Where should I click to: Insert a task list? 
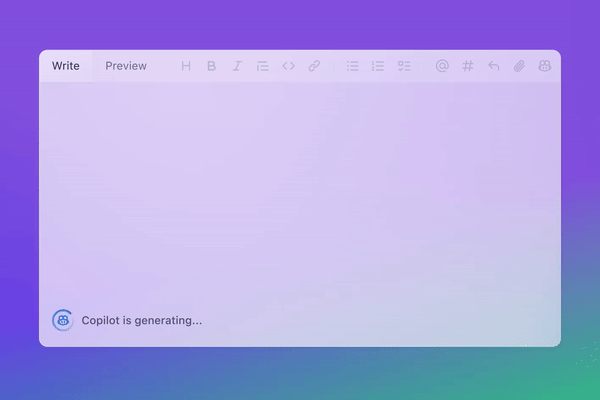pos(404,66)
